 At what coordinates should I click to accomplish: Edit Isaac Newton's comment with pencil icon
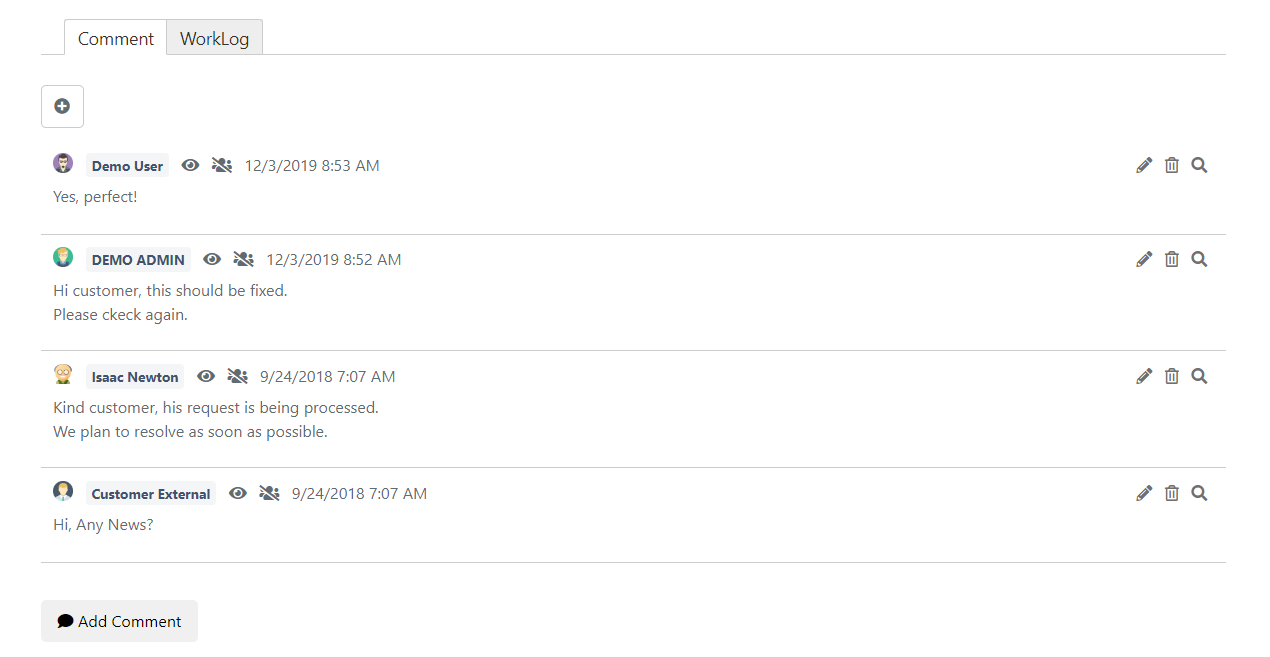click(x=1144, y=377)
